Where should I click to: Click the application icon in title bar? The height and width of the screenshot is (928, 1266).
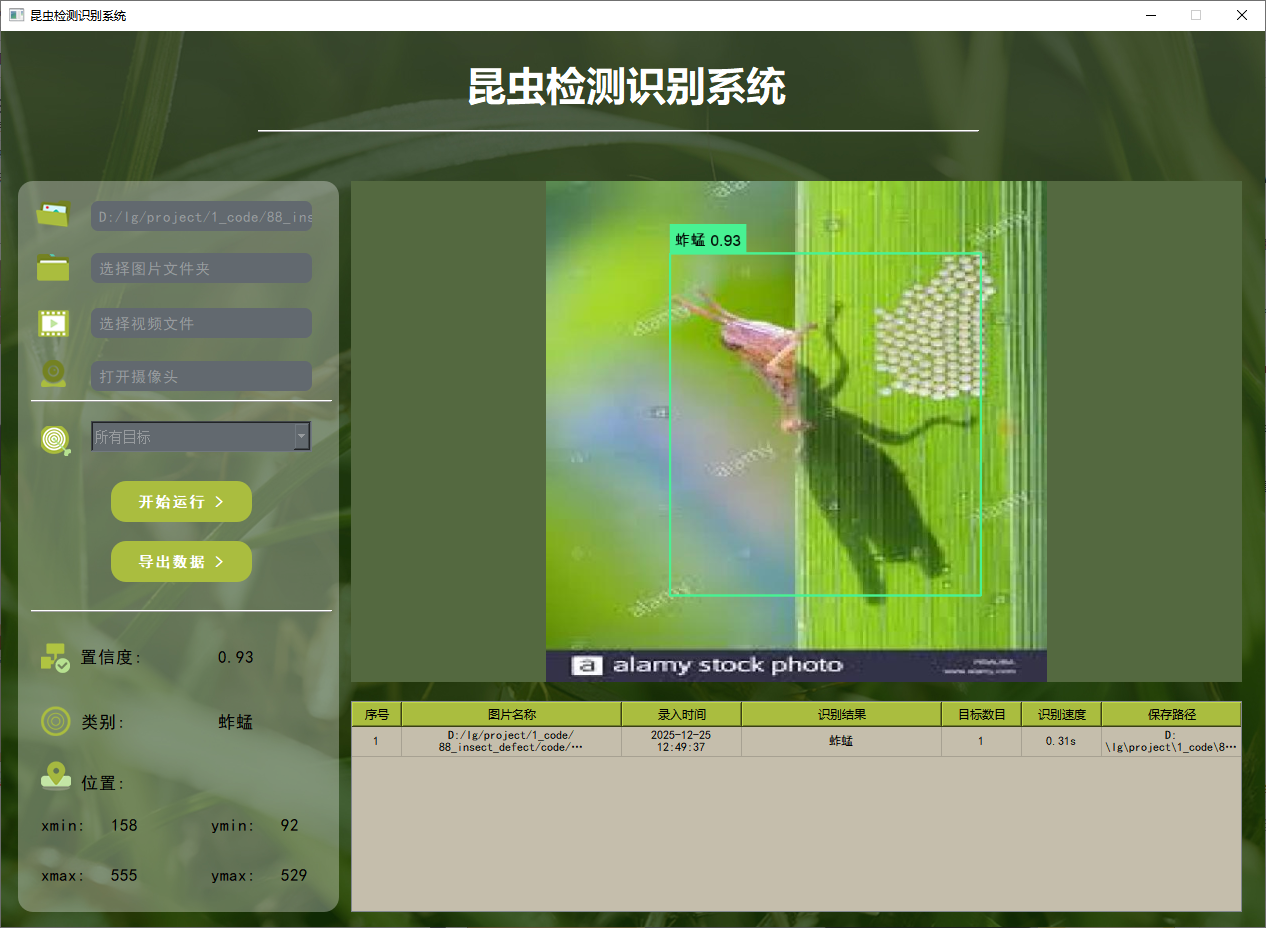[x=16, y=15]
